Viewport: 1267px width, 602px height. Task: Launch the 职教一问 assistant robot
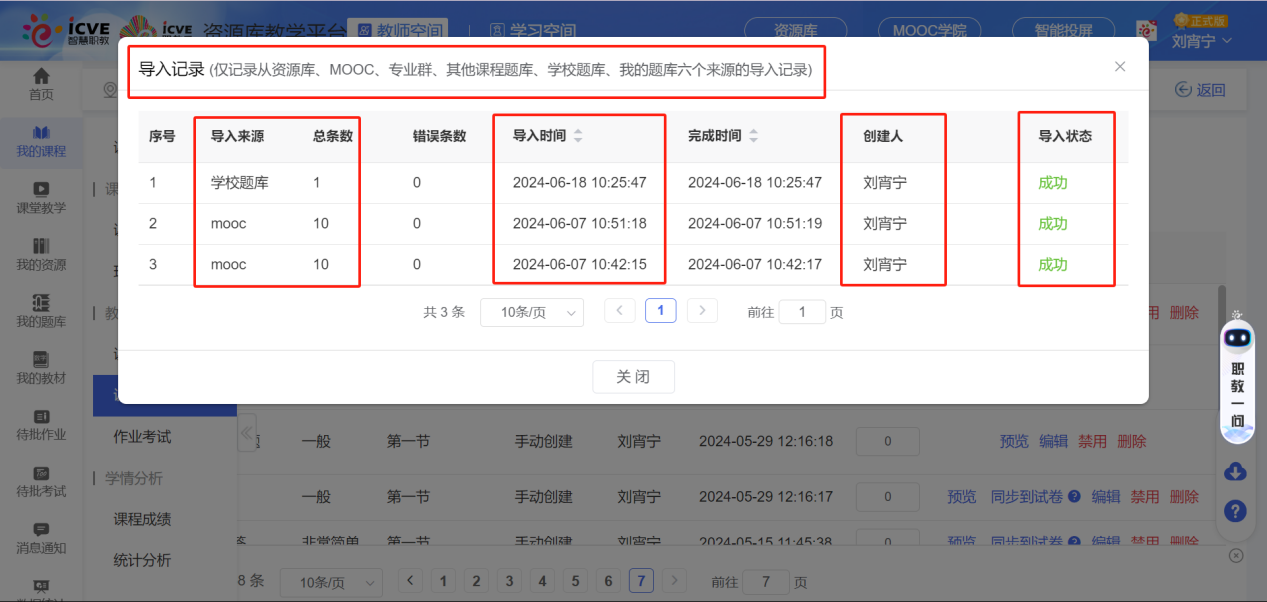coord(1236,385)
